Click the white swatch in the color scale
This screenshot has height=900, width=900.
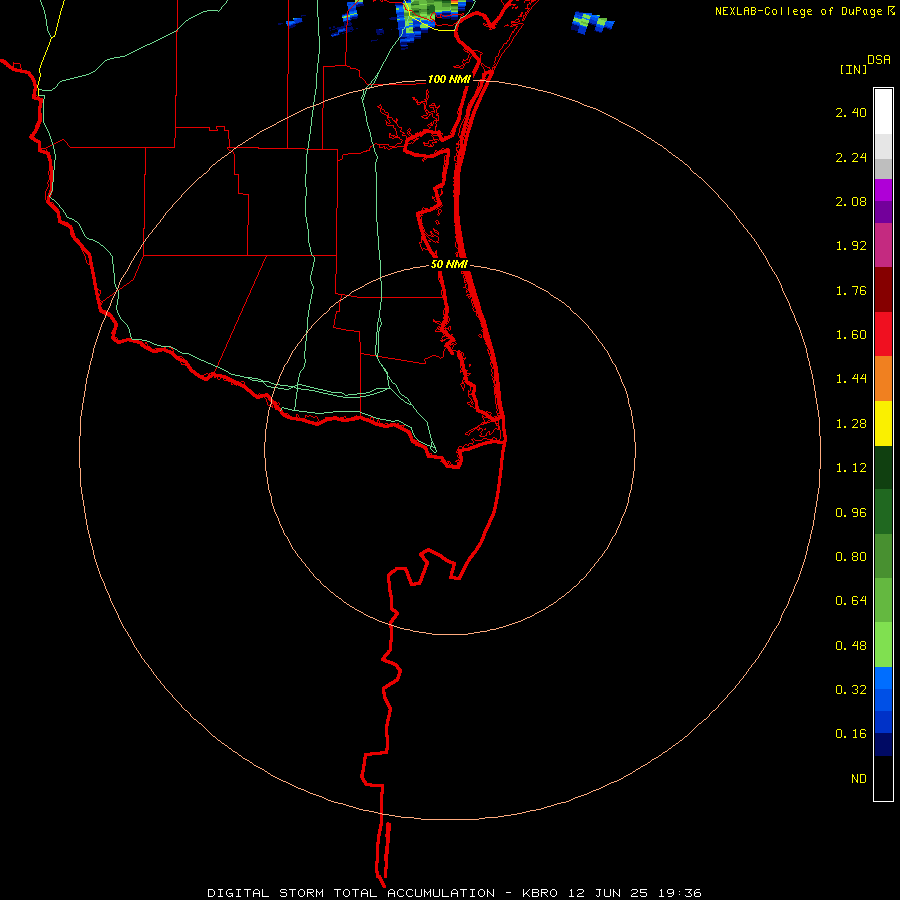[883, 112]
